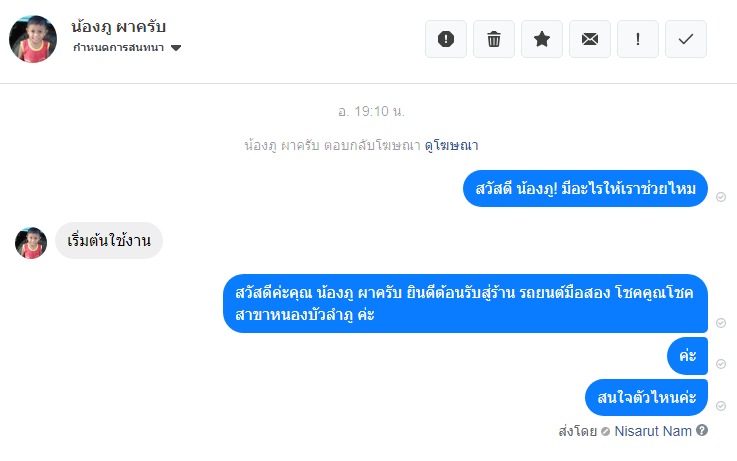Click sender name Nisarut Nam
Image resolution: width=737 pixels, height=461 pixels.
tap(653, 431)
